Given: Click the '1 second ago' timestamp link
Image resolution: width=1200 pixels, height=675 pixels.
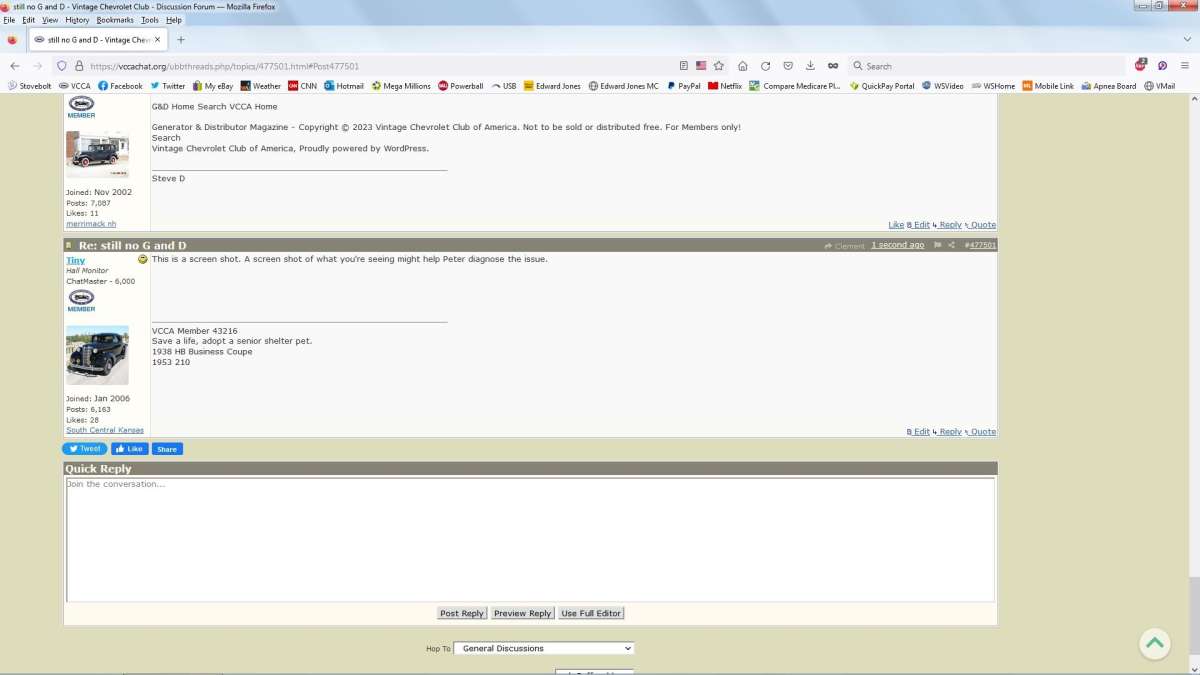Looking at the screenshot, I should 897,245.
